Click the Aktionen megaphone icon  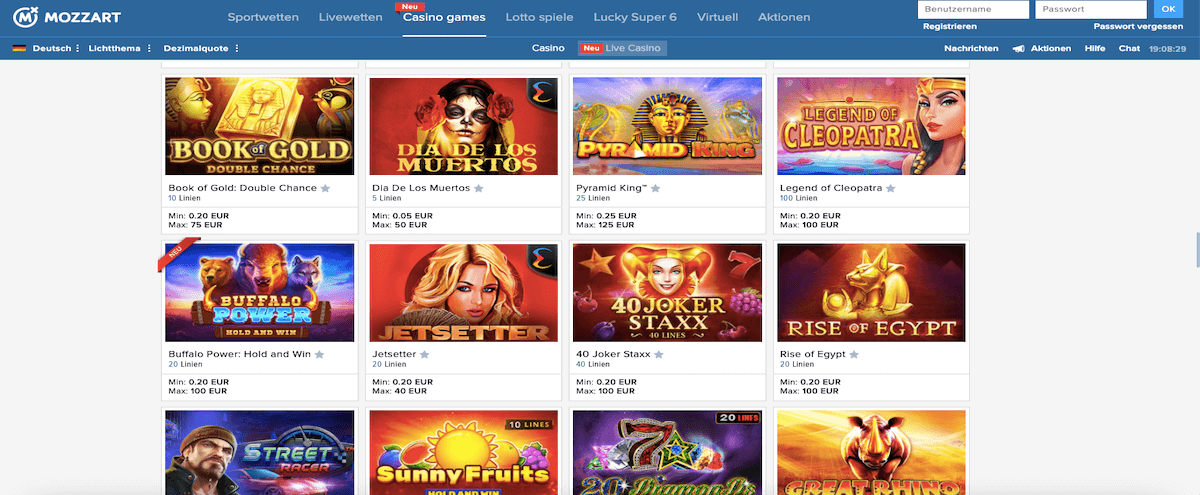coord(1018,48)
